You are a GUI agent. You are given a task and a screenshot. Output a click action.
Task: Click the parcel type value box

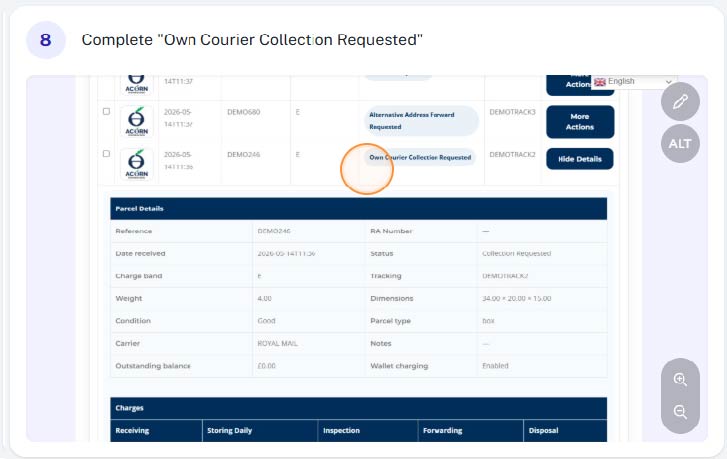coord(488,321)
